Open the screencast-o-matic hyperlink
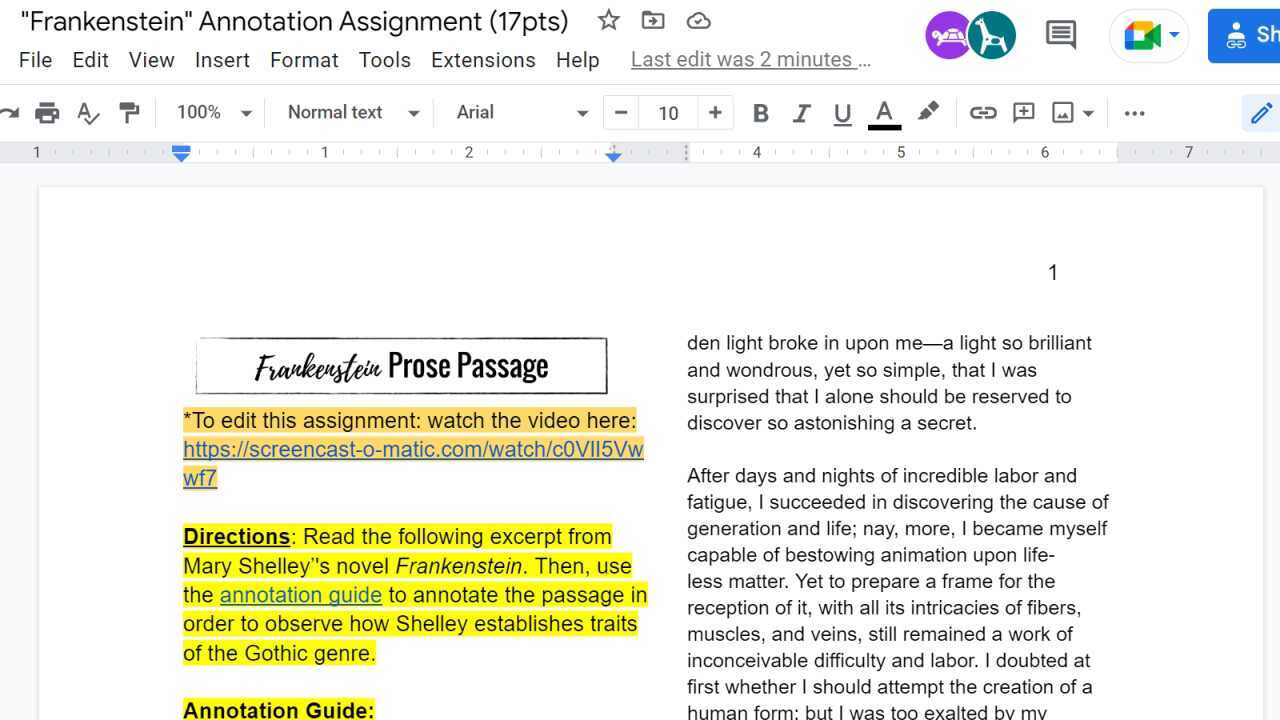Screen dimensions: 1280x720 (x=413, y=449)
